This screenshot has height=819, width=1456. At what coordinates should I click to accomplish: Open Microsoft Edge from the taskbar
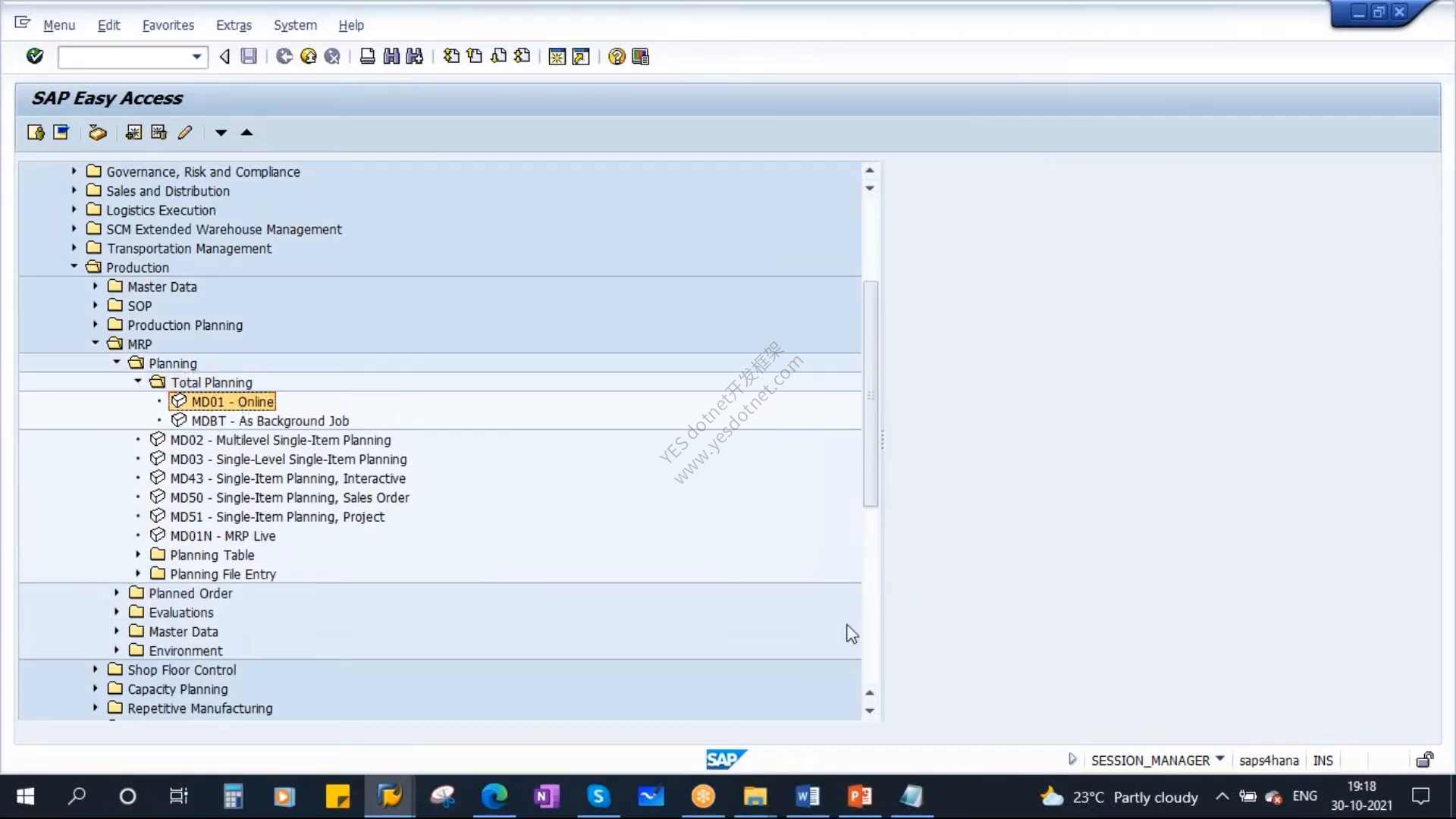coord(494,796)
